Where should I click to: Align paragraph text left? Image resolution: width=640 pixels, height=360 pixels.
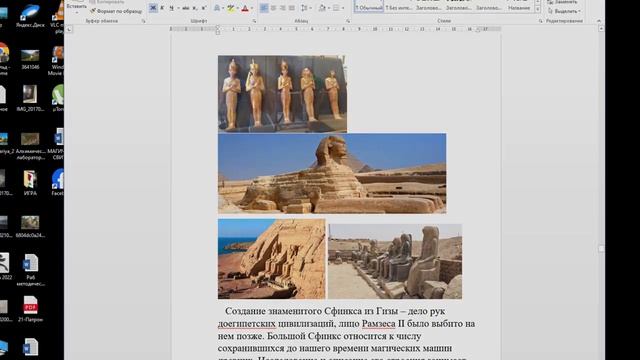pyautogui.click(x=264, y=8)
